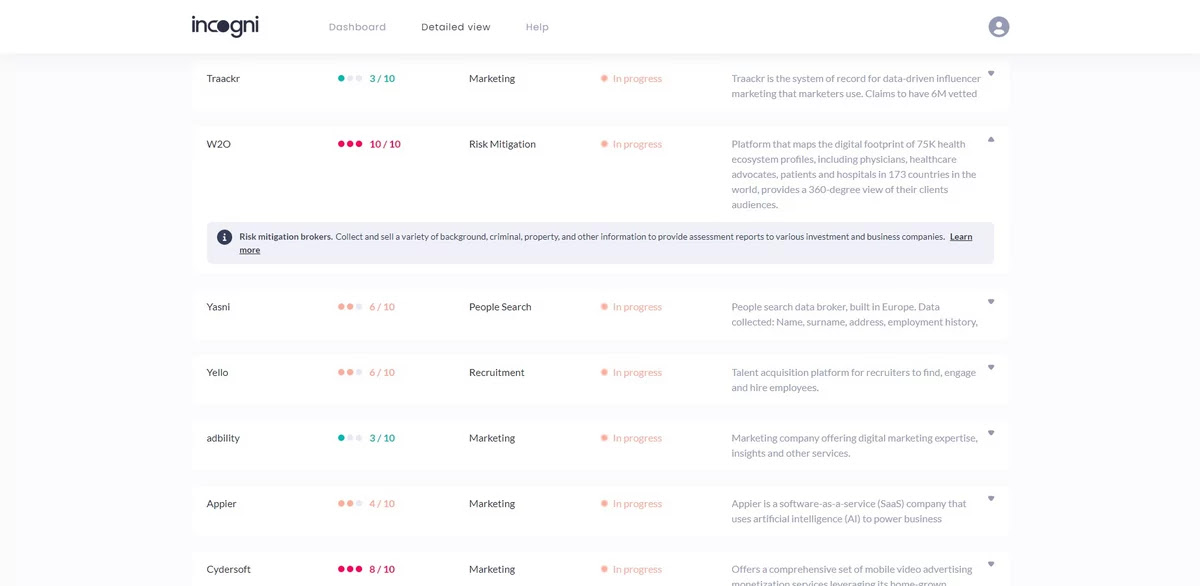Open the Dashboard tab

click(x=357, y=27)
